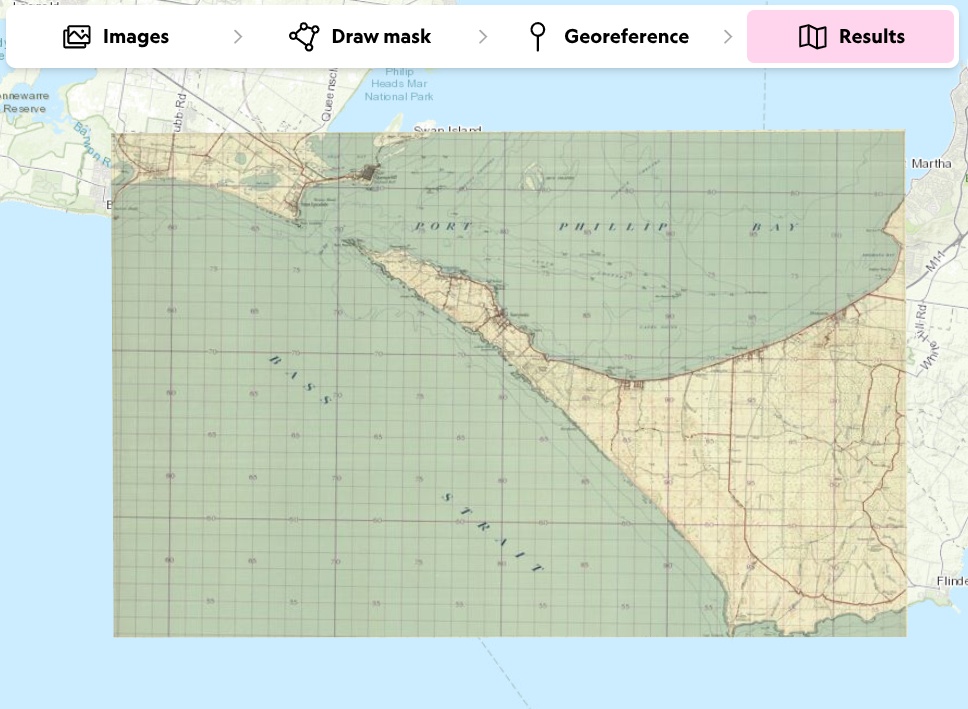Click the Heads Mar National Park label
968x709 pixels.
(x=398, y=90)
